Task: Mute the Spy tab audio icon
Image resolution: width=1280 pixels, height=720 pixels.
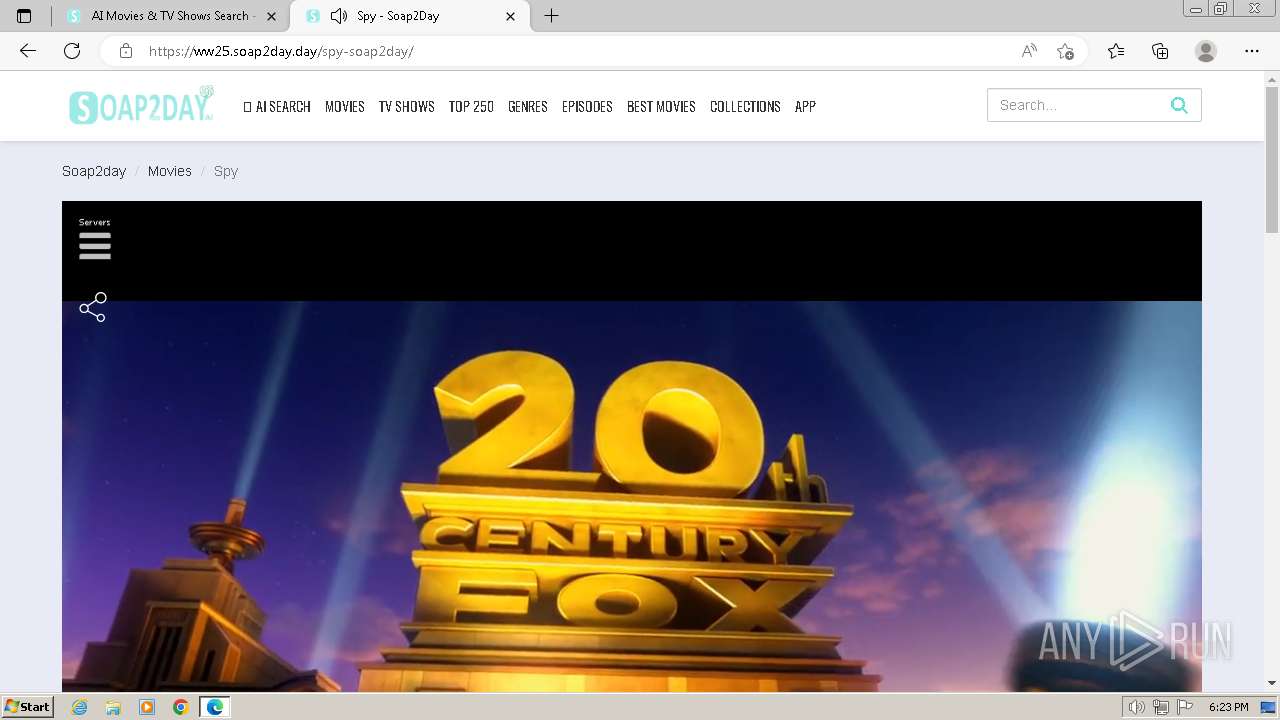Action: (339, 16)
